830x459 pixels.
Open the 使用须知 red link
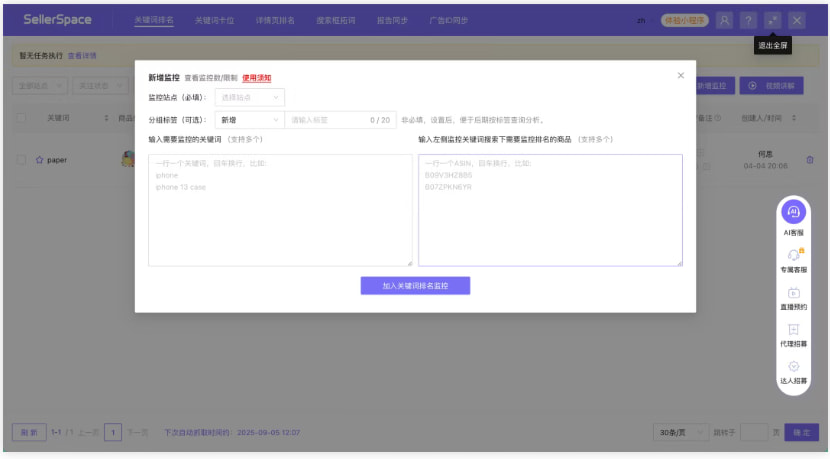257,77
